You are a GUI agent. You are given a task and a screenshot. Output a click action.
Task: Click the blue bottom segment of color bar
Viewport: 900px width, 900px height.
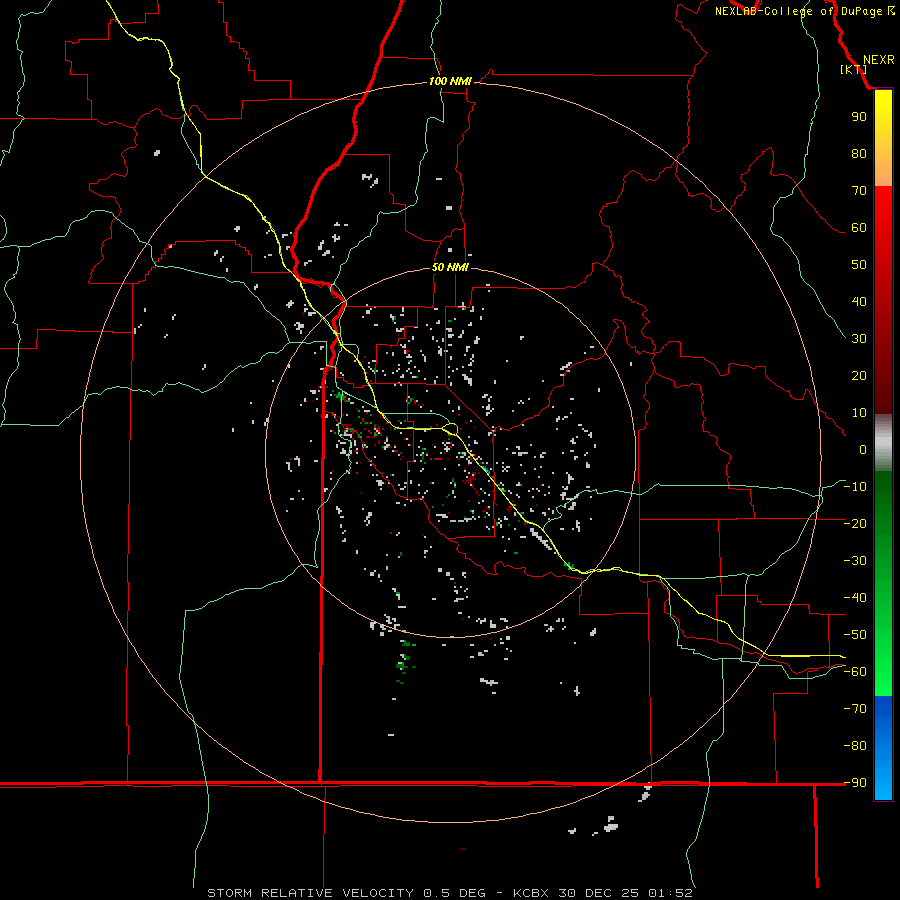click(x=883, y=747)
